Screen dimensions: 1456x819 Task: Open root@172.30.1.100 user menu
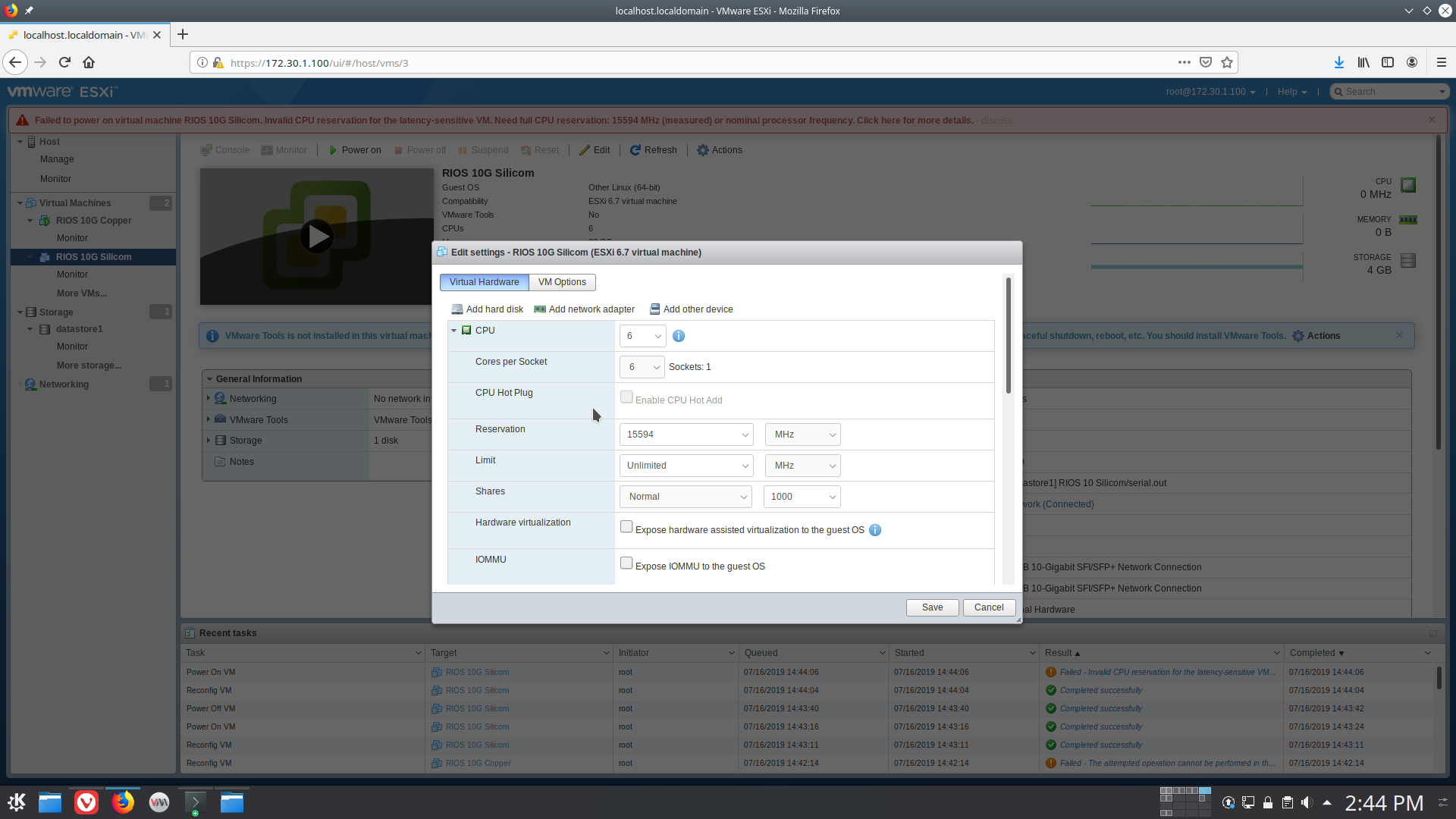(x=1210, y=92)
